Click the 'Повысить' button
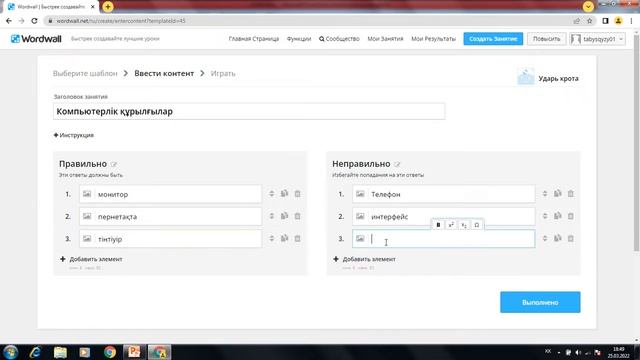640x360 pixels. click(547, 39)
